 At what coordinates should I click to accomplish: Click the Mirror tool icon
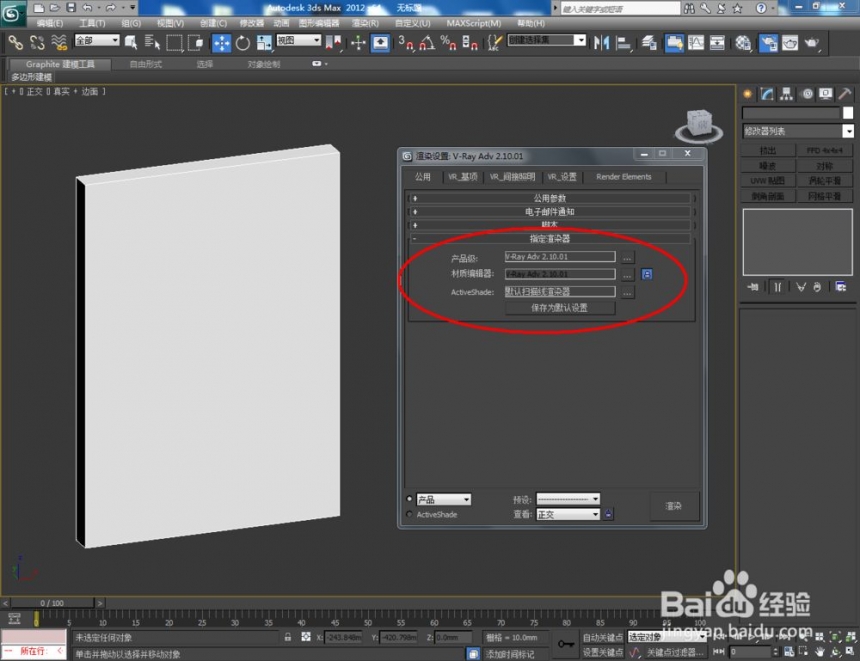click(601, 42)
